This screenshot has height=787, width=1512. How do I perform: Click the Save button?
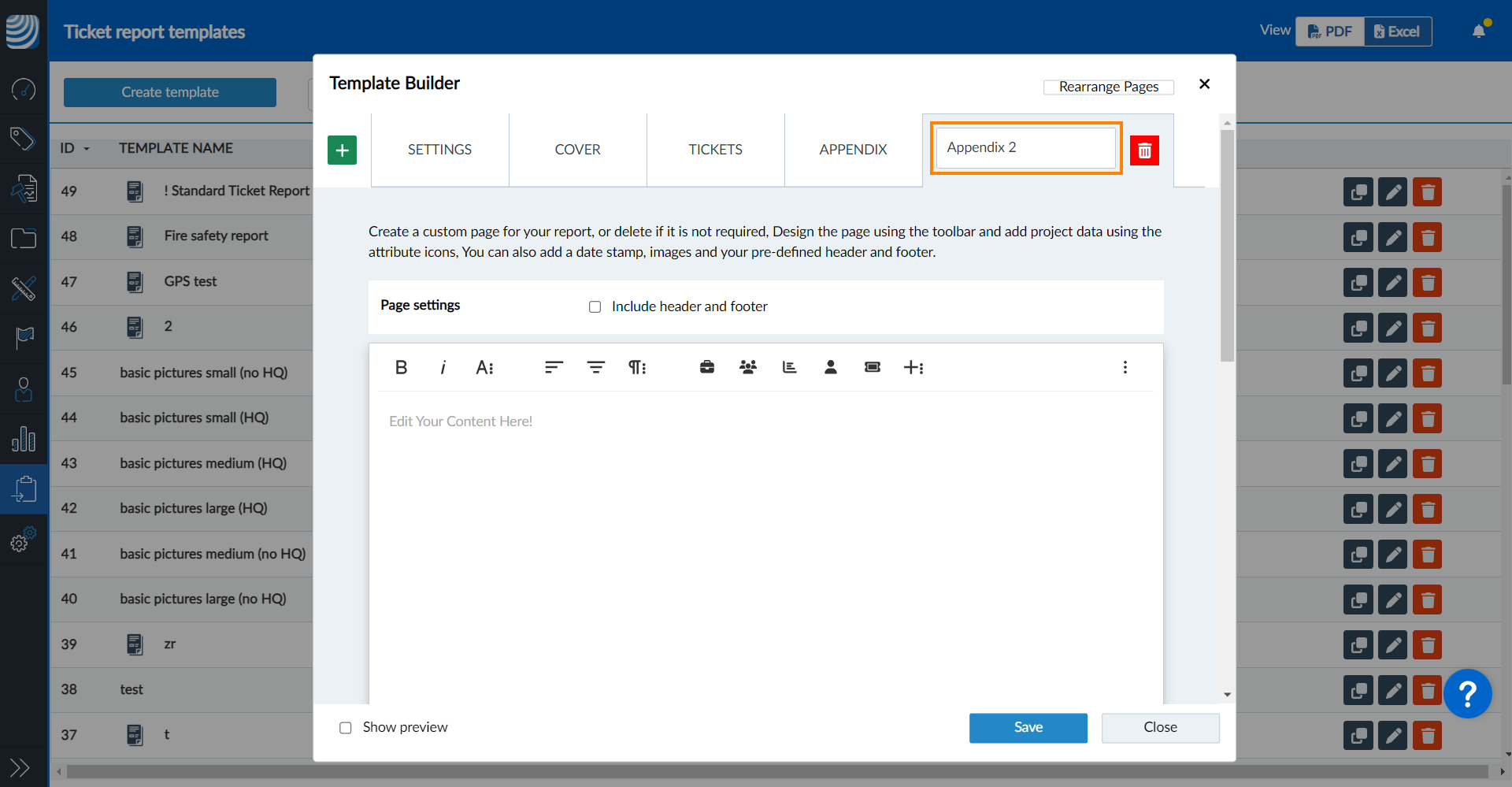1028,728
